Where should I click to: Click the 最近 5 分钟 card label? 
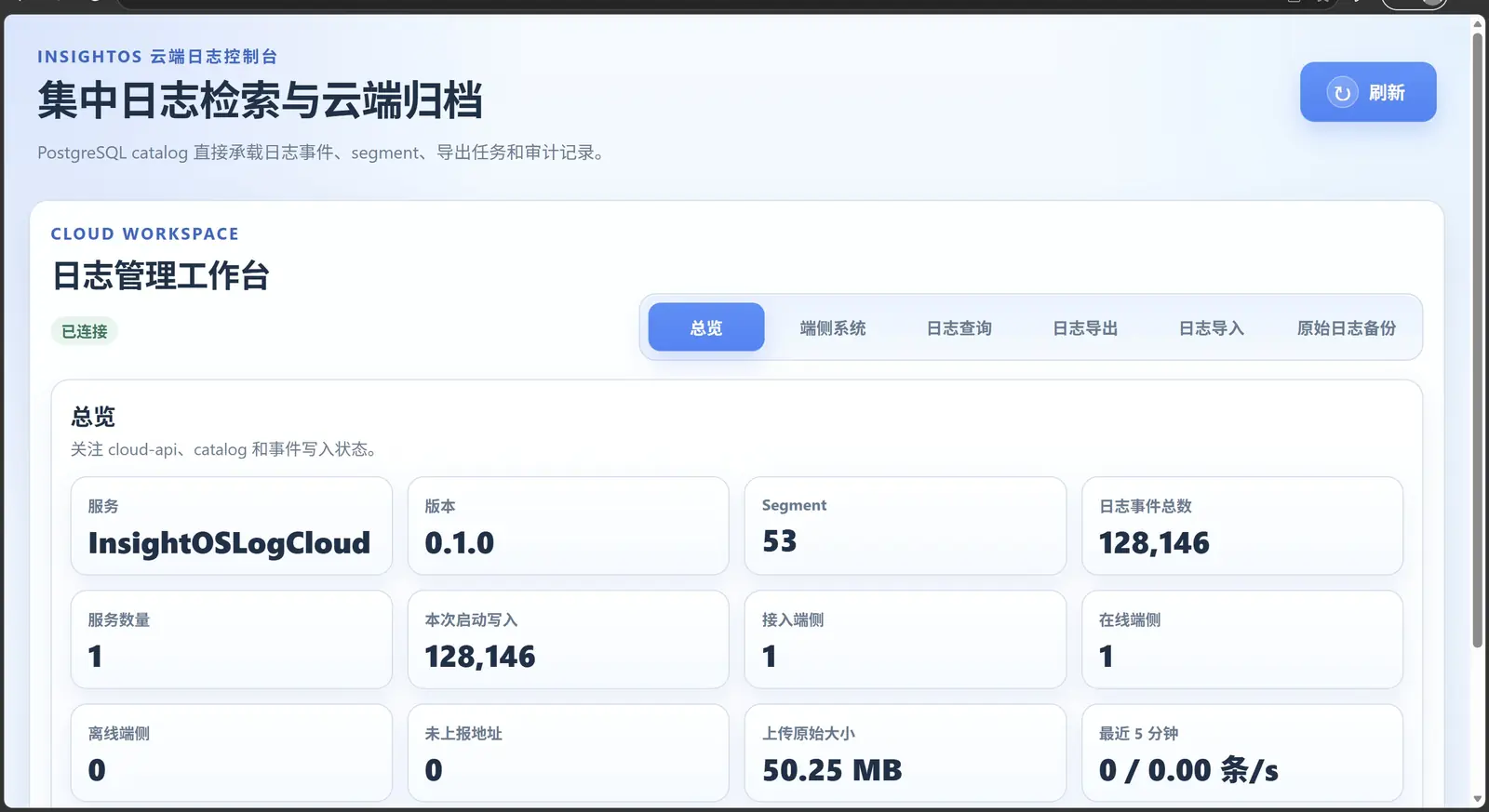[x=1138, y=733]
